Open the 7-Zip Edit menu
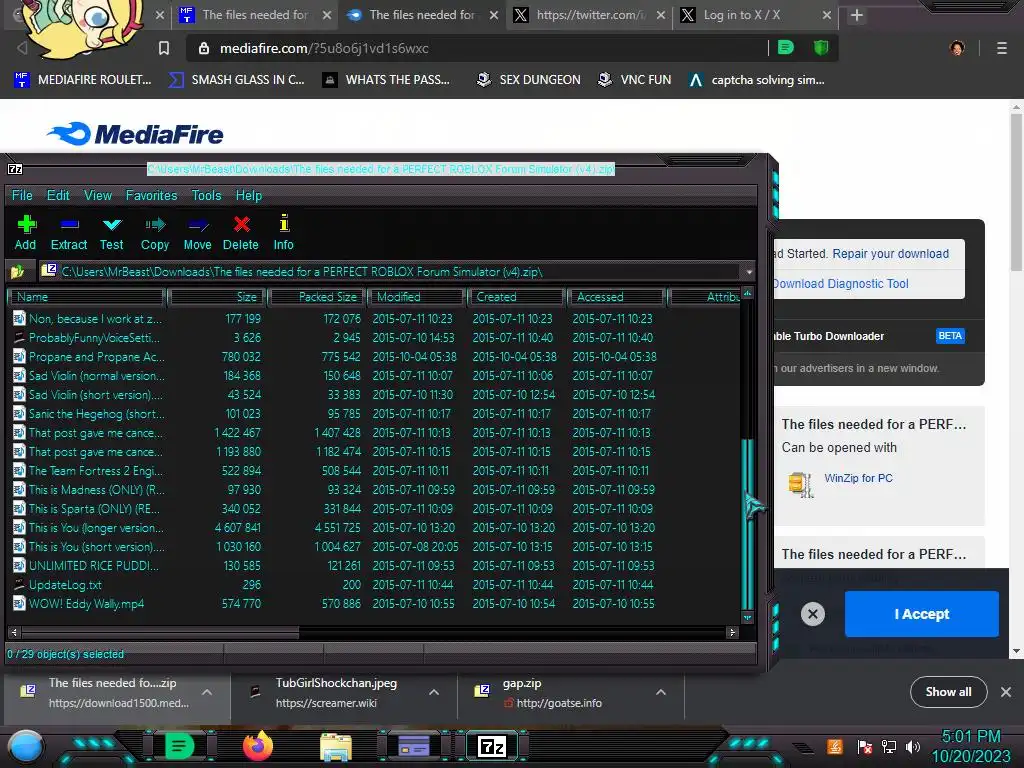1024x768 pixels. (58, 195)
